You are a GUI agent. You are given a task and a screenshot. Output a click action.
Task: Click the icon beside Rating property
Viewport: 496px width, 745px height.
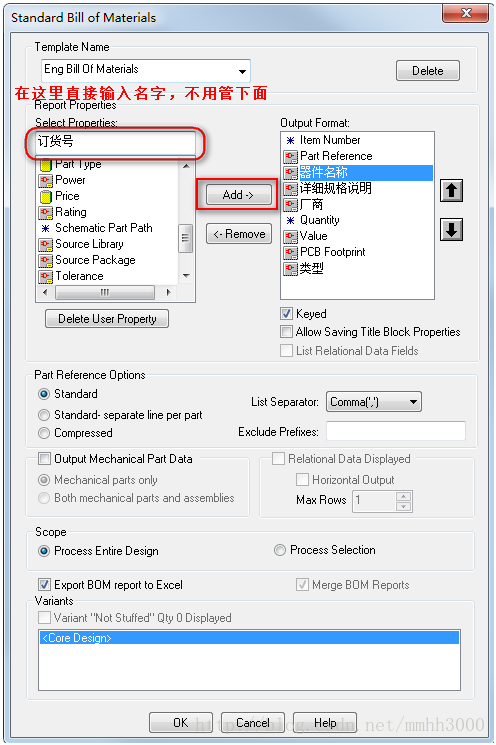pos(46,212)
